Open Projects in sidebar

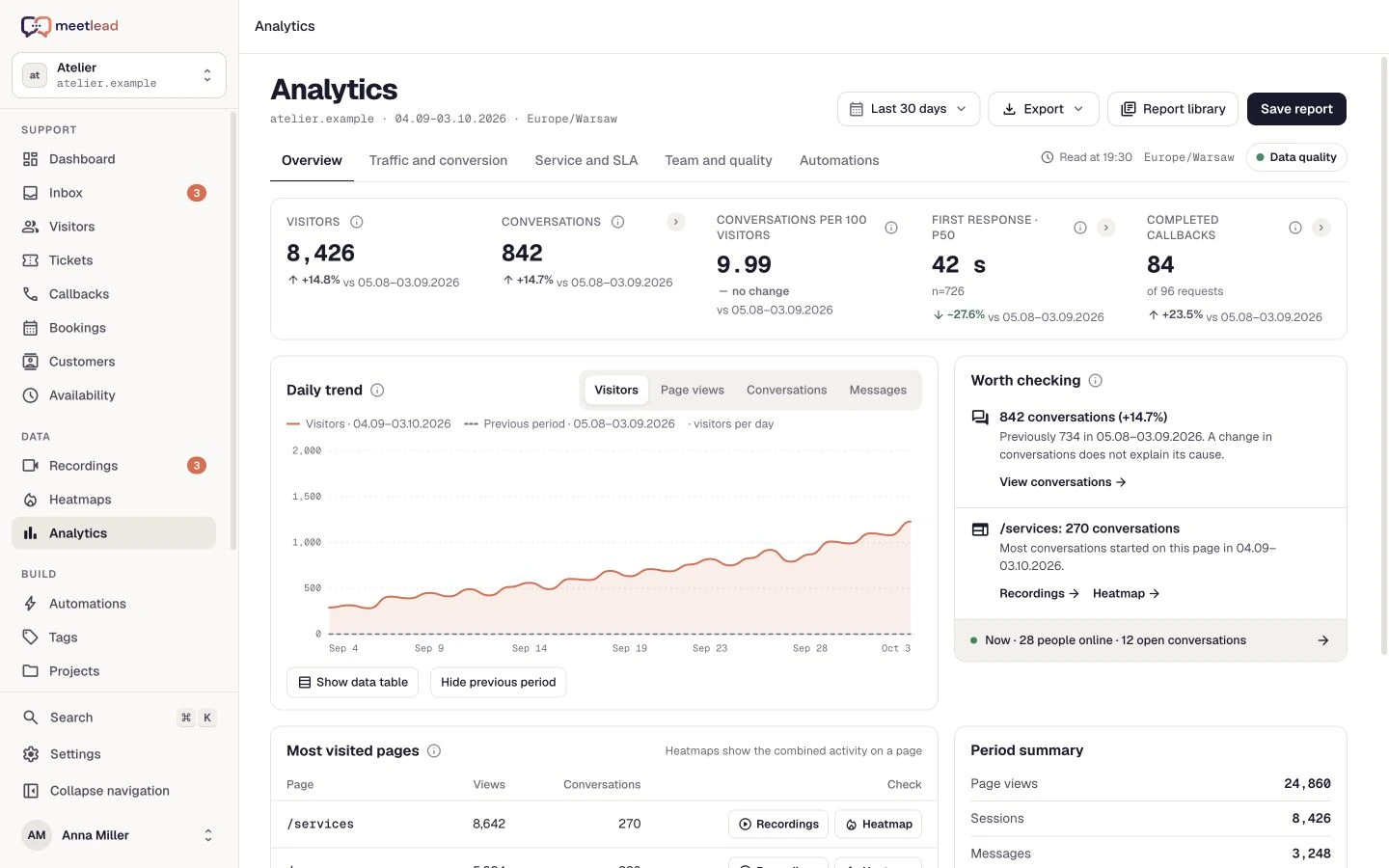pos(114,671)
